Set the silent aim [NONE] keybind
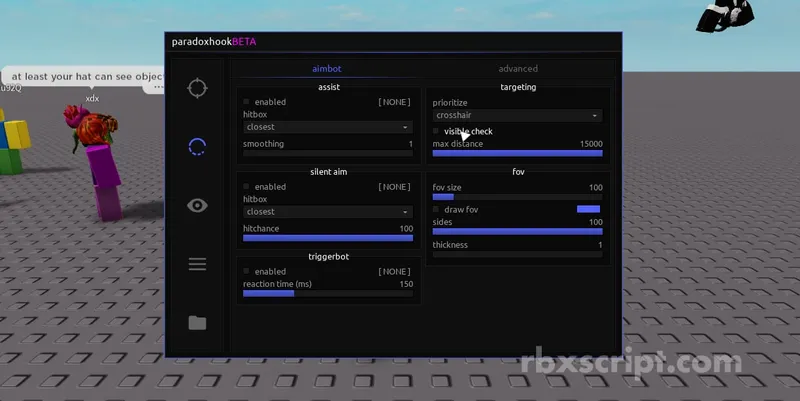This screenshot has width=800, height=401. (394, 187)
